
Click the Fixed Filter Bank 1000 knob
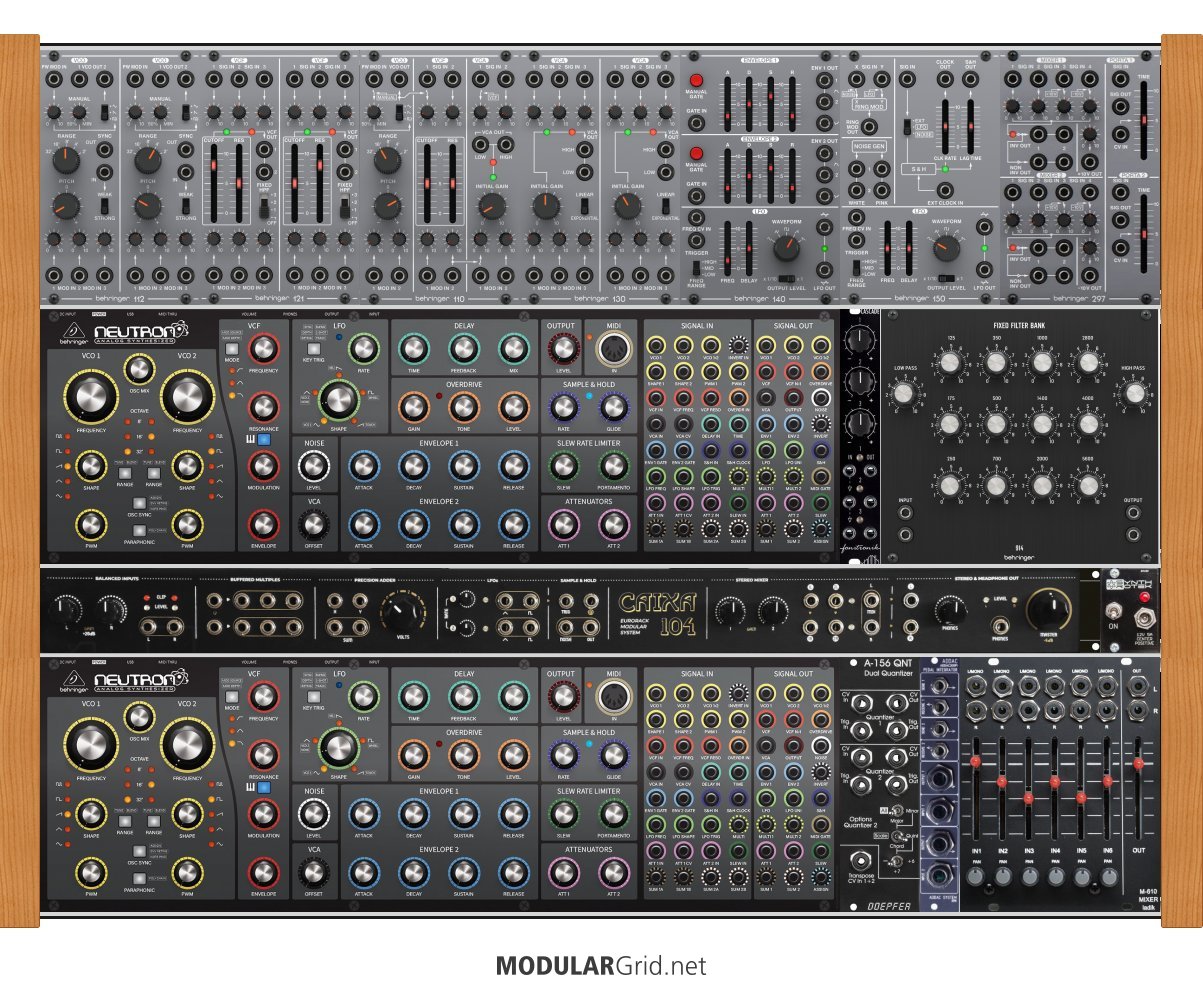click(x=1042, y=364)
